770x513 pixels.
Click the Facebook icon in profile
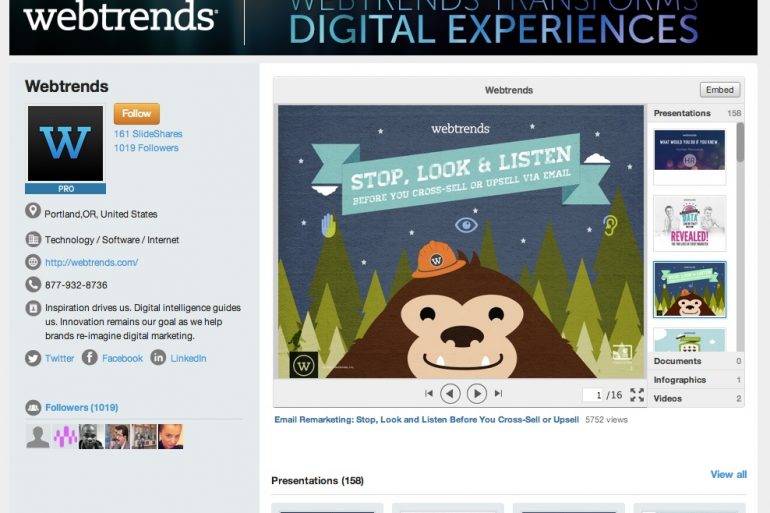(90, 358)
